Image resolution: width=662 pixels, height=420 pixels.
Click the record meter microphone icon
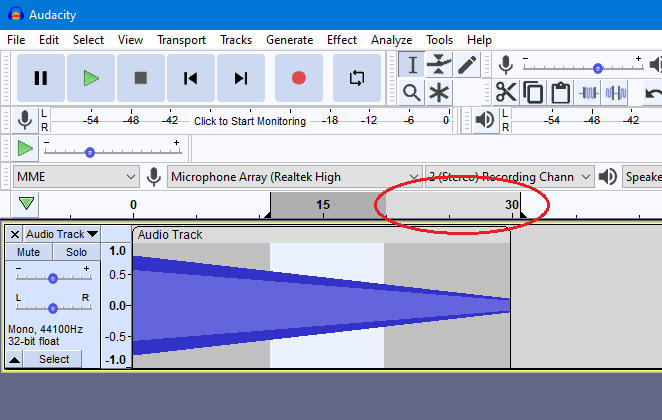(25, 120)
